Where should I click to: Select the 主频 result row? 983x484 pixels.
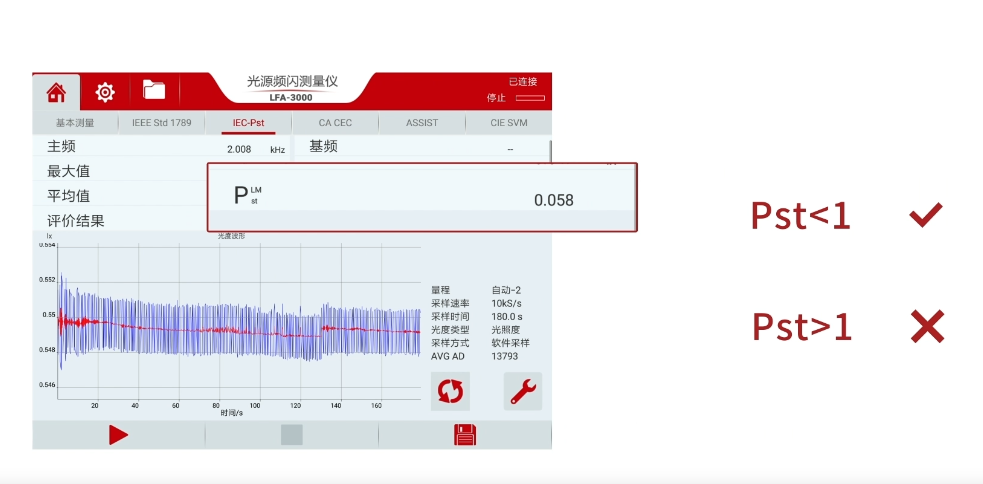(x=120, y=148)
